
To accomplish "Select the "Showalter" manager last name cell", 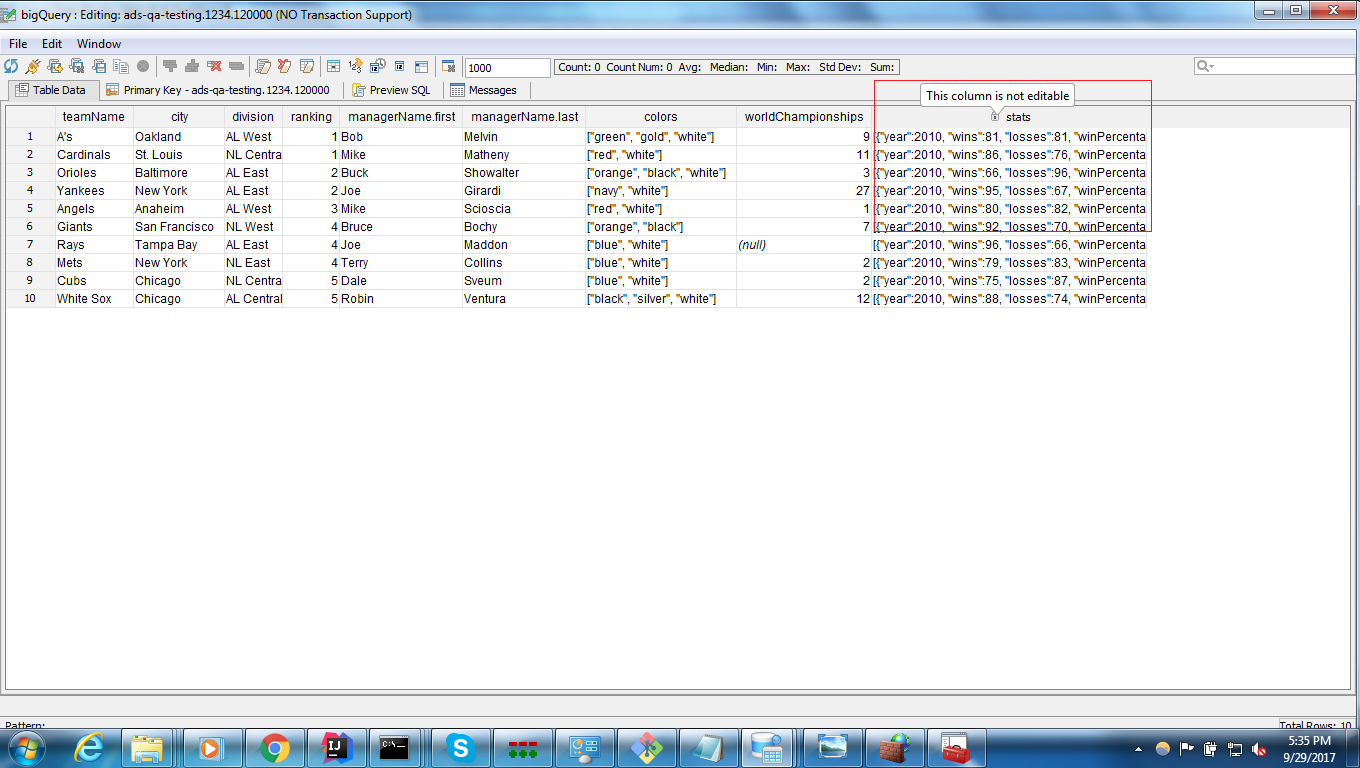I will [524, 172].
